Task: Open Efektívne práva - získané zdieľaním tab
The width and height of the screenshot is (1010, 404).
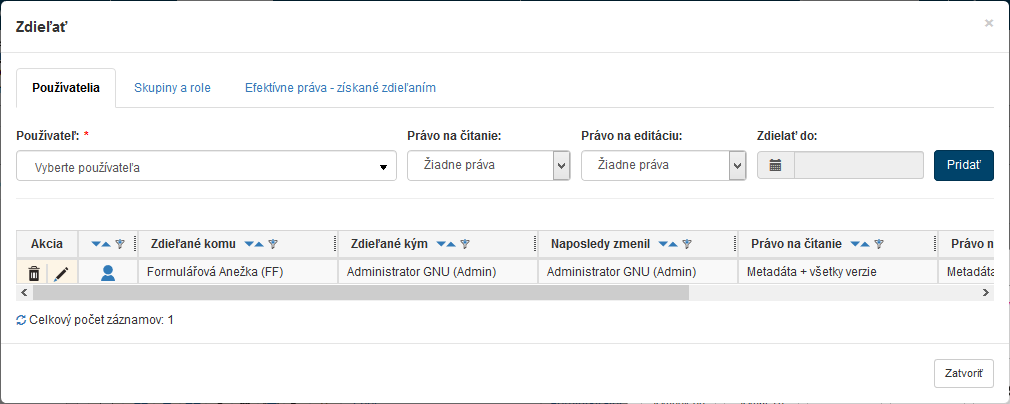Action: [x=340, y=88]
